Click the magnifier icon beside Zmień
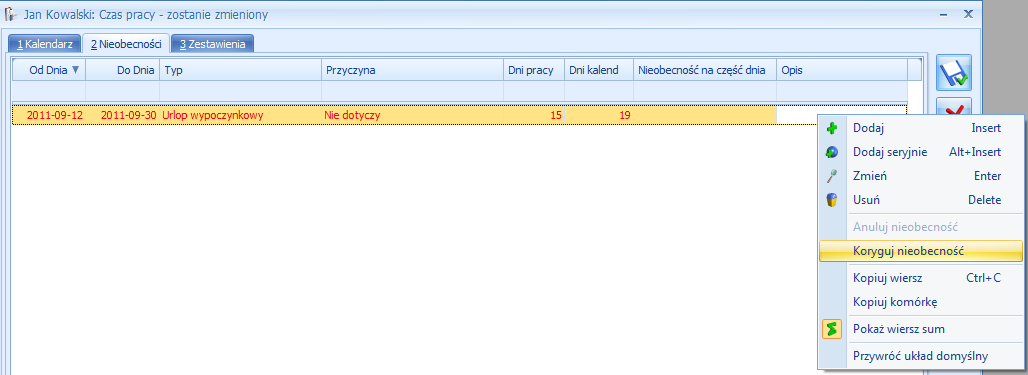The image size is (1028, 375). pos(832,176)
